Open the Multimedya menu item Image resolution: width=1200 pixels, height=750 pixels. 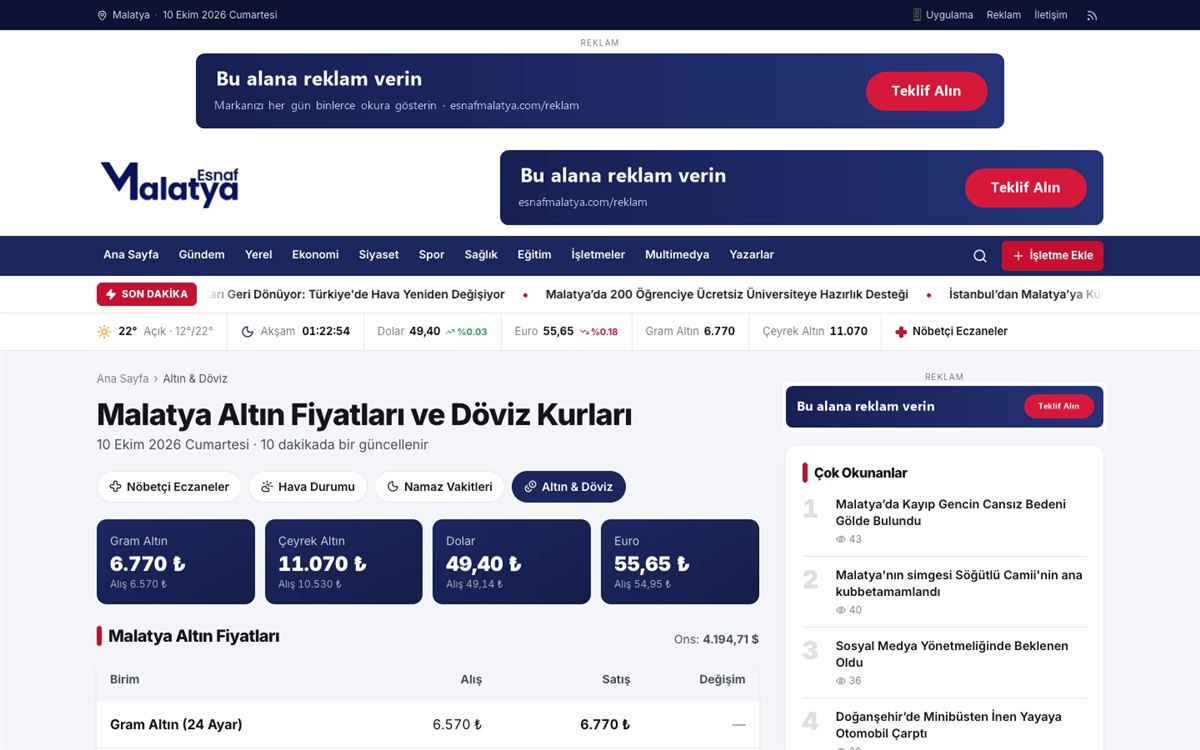click(677, 255)
